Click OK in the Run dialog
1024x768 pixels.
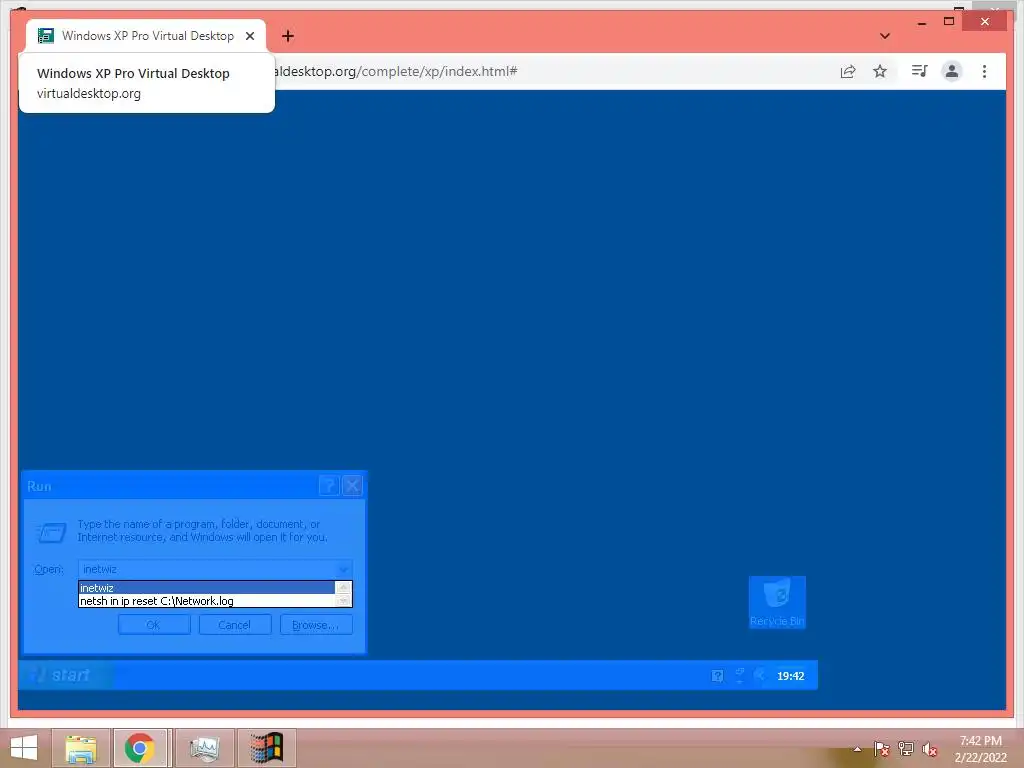click(154, 625)
